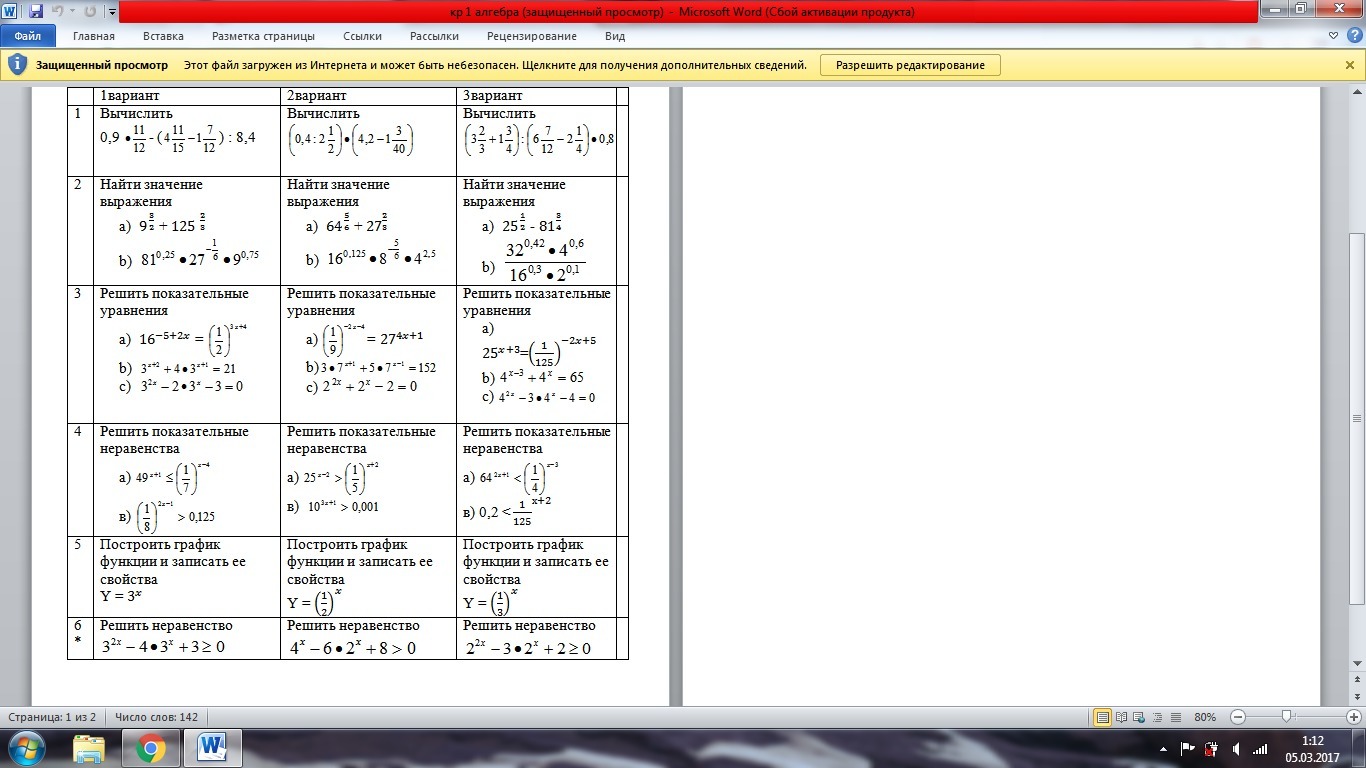Close the Protected View message bar
This screenshot has width=1366, height=768.
pyautogui.click(x=1350, y=65)
